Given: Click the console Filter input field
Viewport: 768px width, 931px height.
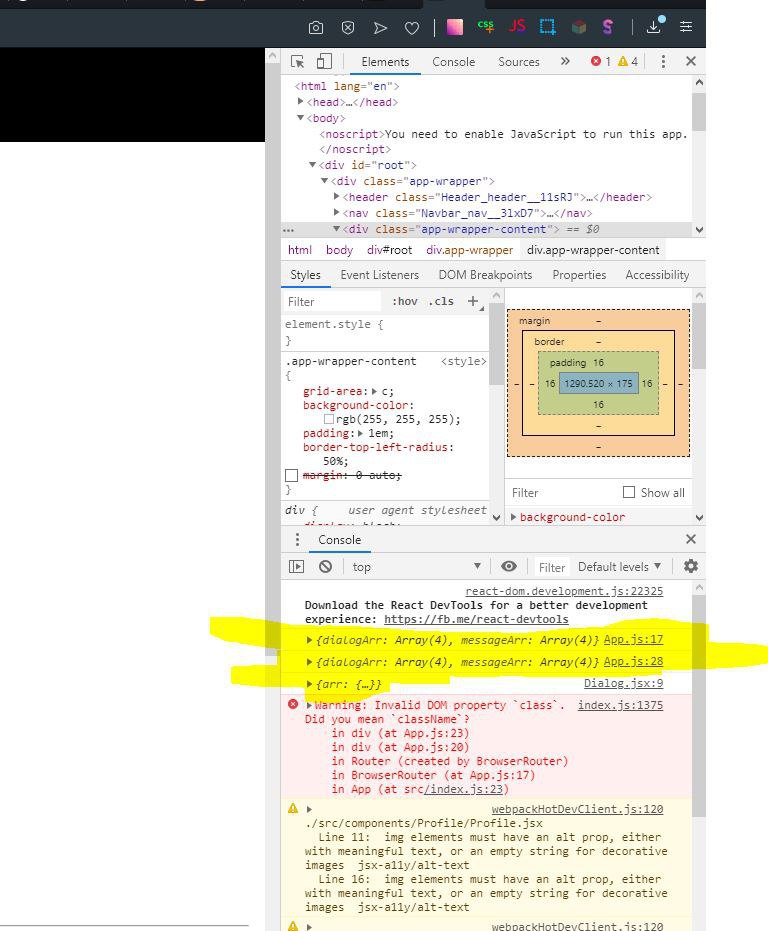Looking at the screenshot, I should tap(552, 567).
